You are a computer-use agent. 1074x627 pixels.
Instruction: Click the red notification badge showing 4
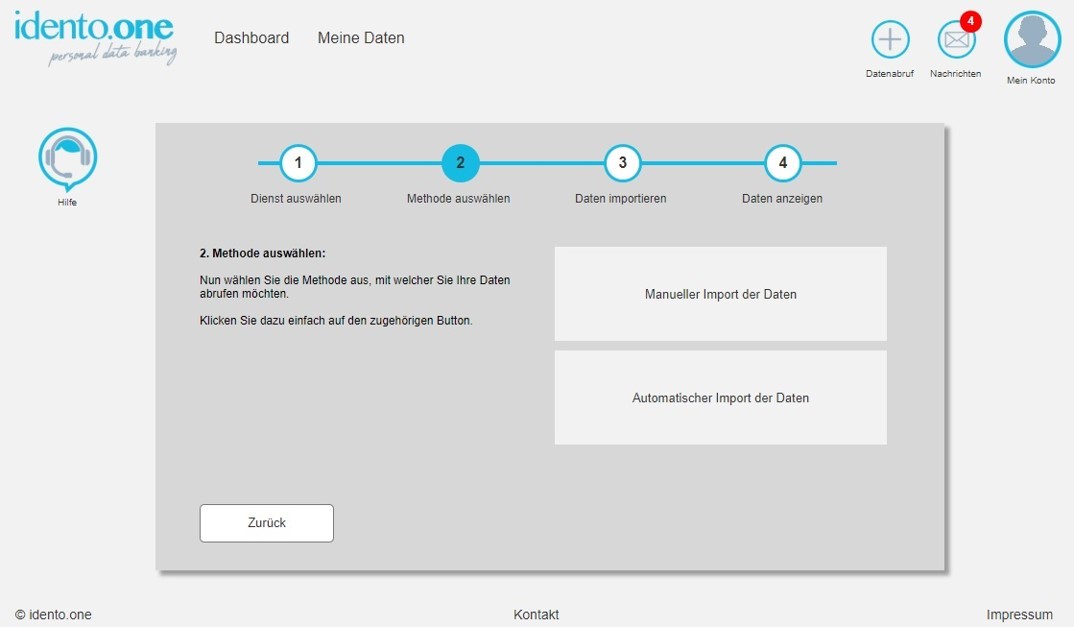970,22
